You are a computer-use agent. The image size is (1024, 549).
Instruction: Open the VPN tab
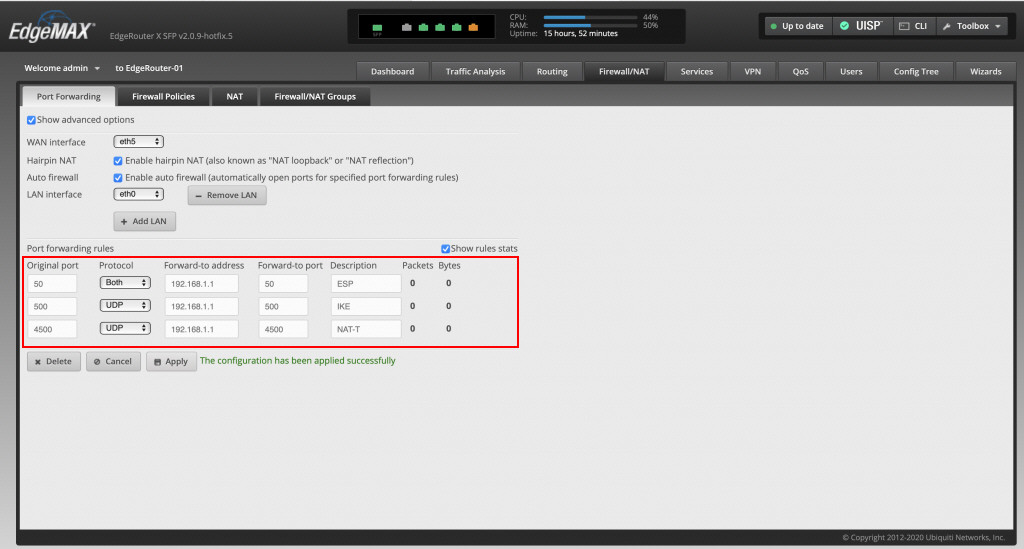point(752,71)
